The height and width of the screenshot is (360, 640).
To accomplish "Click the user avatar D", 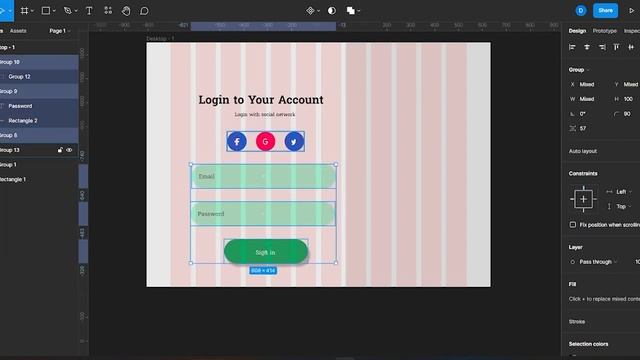I will coord(581,11).
